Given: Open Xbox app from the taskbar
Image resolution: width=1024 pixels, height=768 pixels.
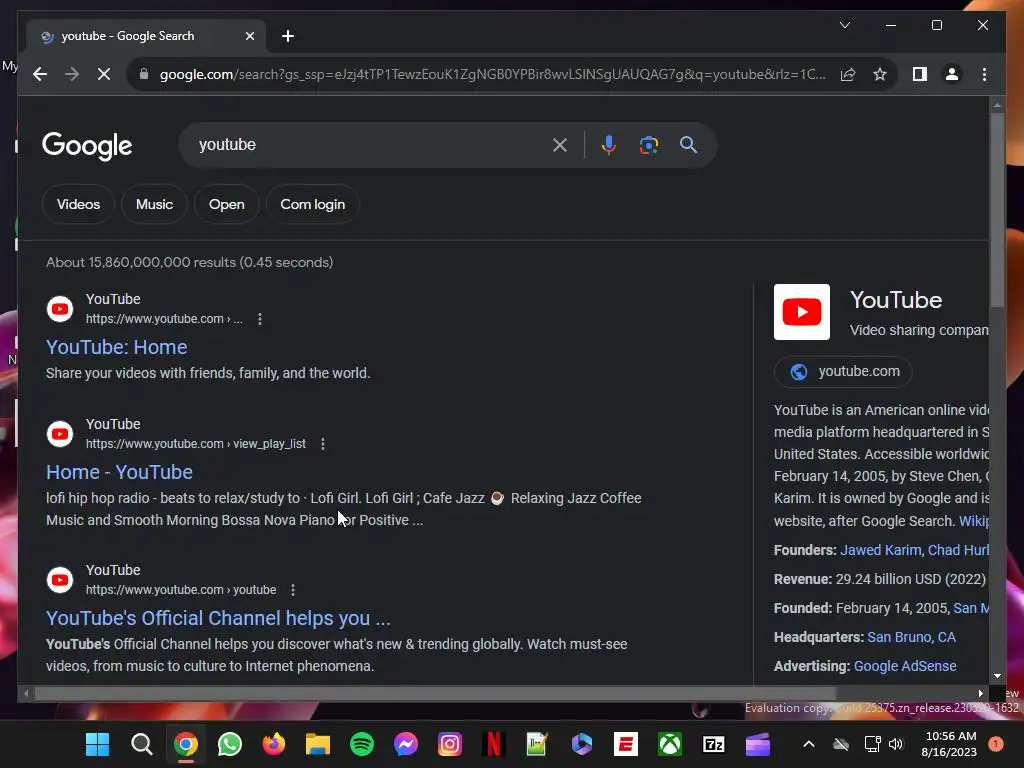Looking at the screenshot, I should 670,744.
